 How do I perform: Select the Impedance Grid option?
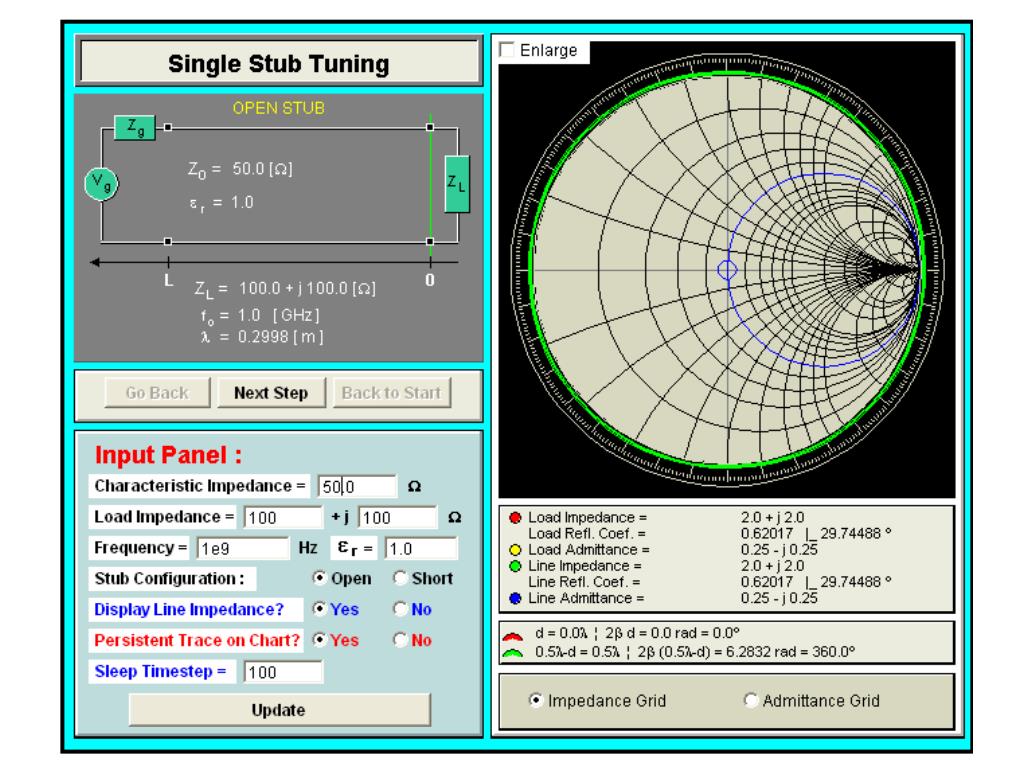tap(536, 700)
